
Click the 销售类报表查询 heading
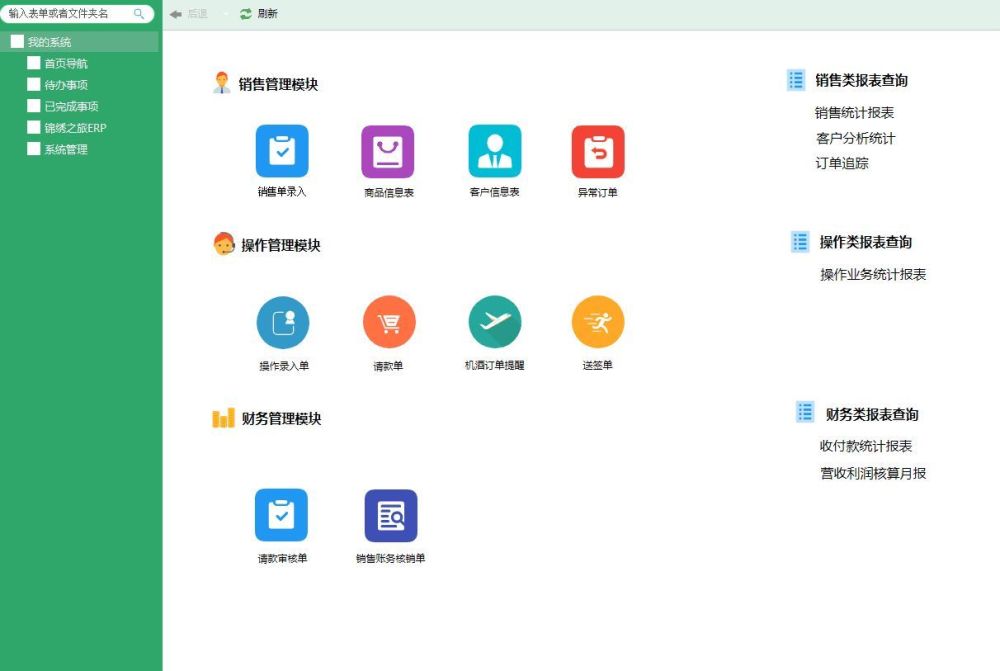tap(862, 80)
